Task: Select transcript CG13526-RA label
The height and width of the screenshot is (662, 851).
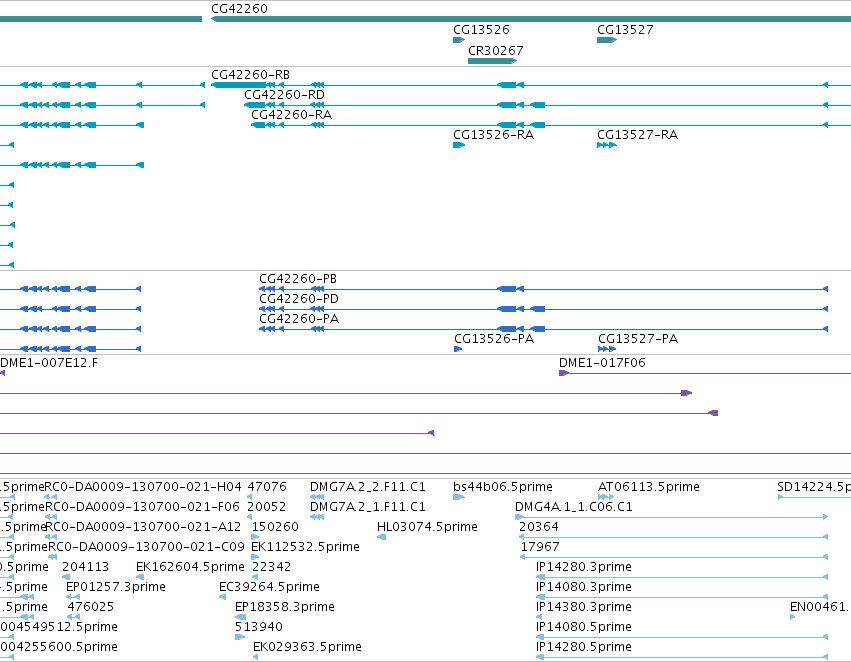Action: (493, 135)
